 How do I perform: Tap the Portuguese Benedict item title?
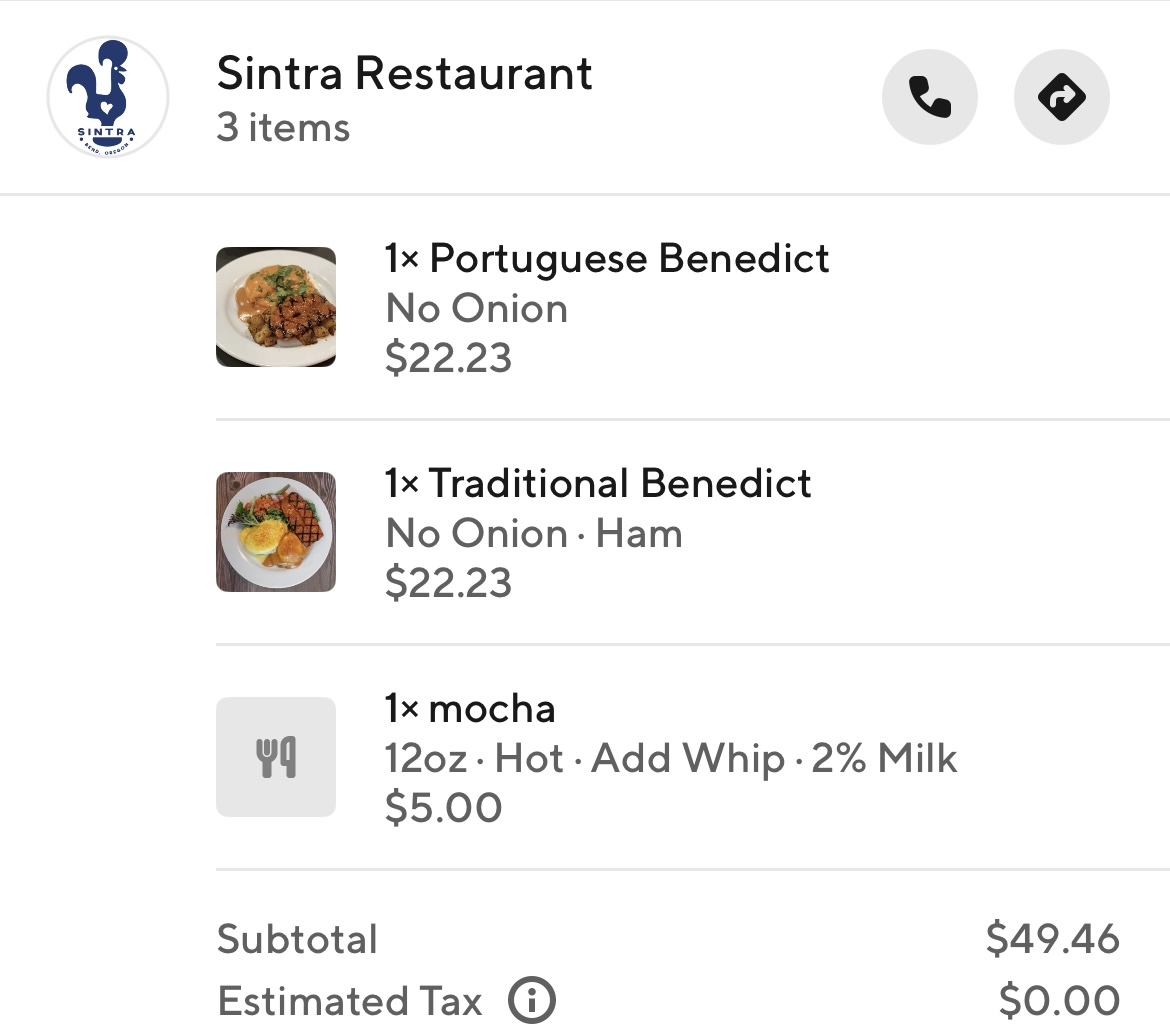pos(607,259)
